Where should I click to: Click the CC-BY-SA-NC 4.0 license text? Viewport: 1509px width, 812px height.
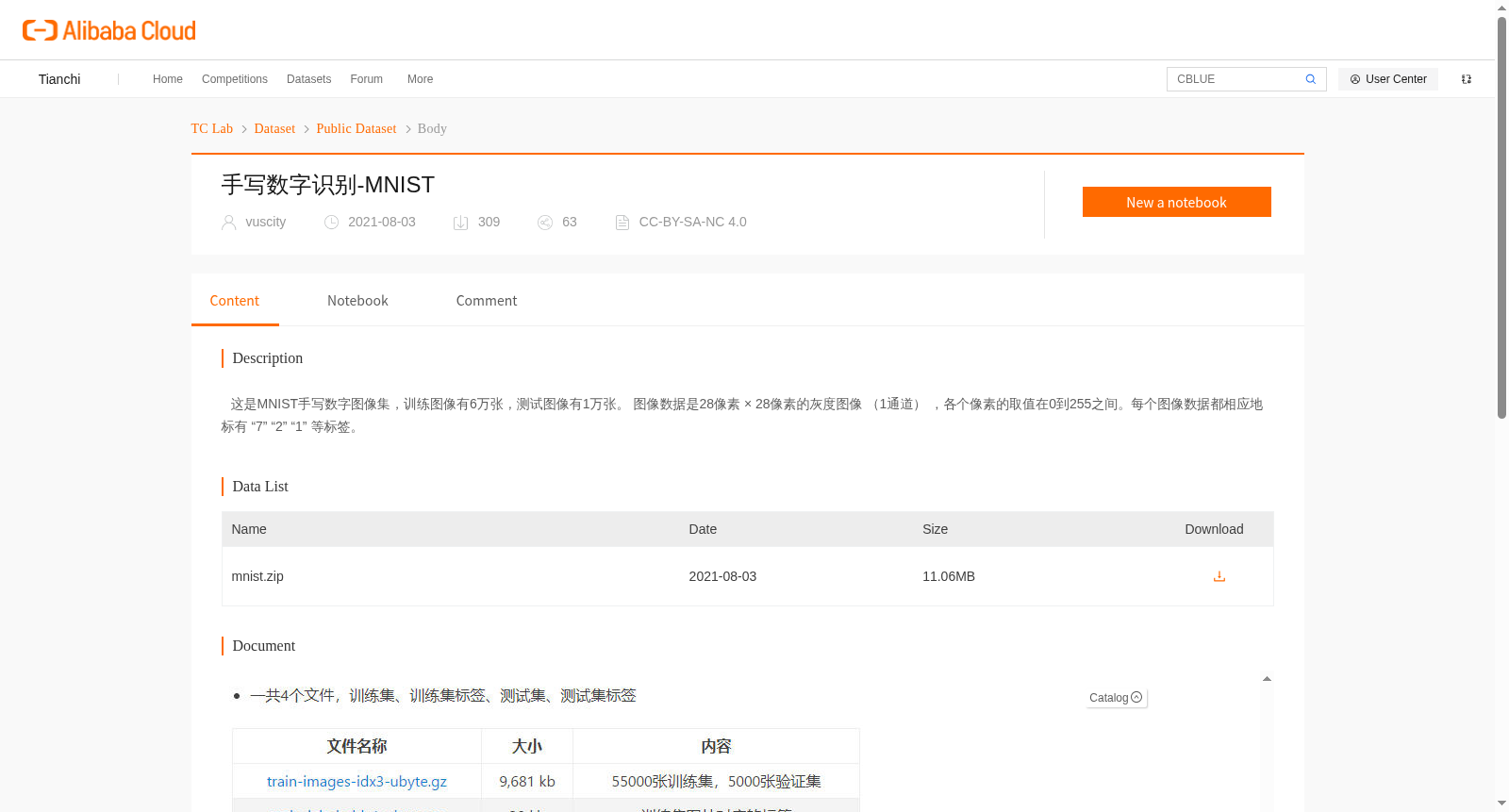tap(693, 222)
